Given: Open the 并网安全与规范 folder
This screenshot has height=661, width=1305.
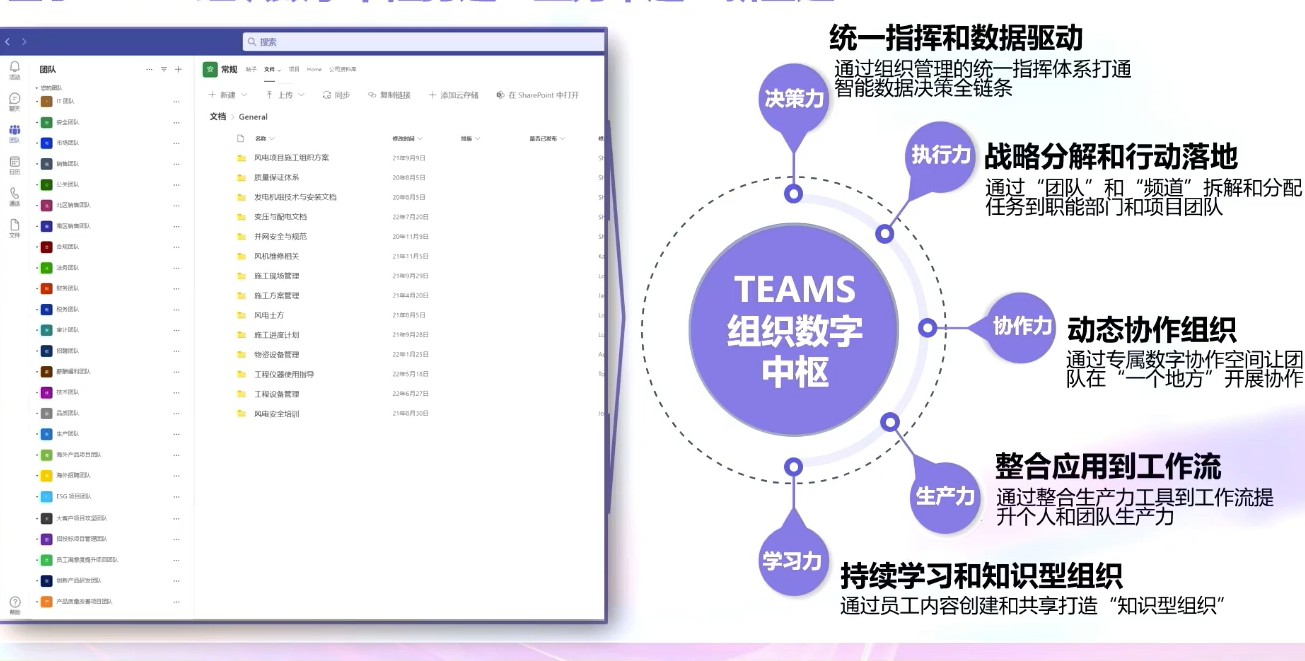Looking at the screenshot, I should [280, 236].
